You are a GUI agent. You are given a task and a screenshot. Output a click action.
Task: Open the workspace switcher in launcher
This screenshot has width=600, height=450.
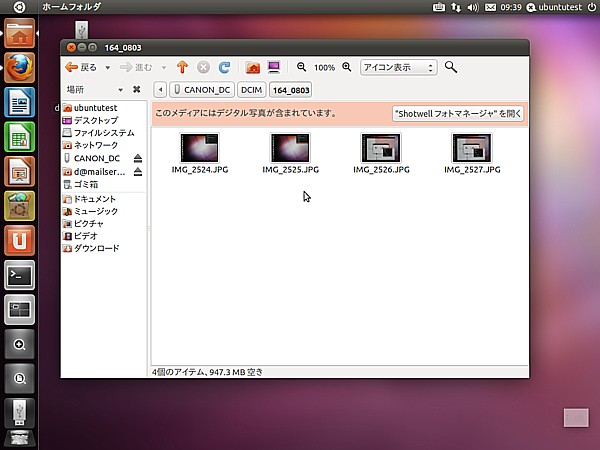click(20, 309)
